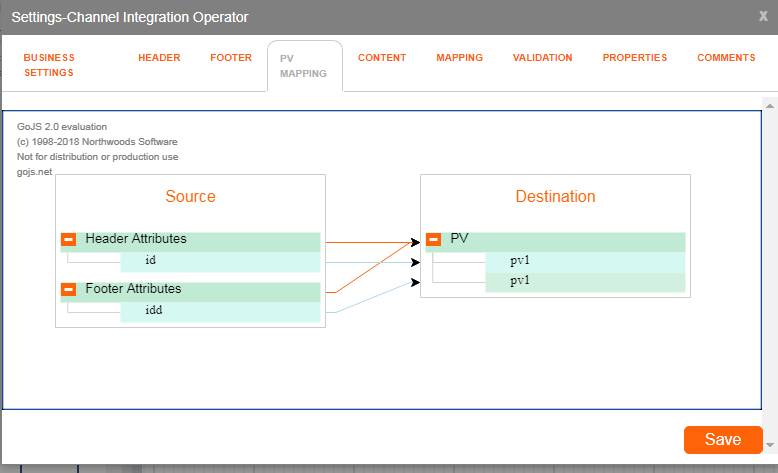
Task: Click the scrollbar down arrow
Action: pyautogui.click(x=769, y=444)
